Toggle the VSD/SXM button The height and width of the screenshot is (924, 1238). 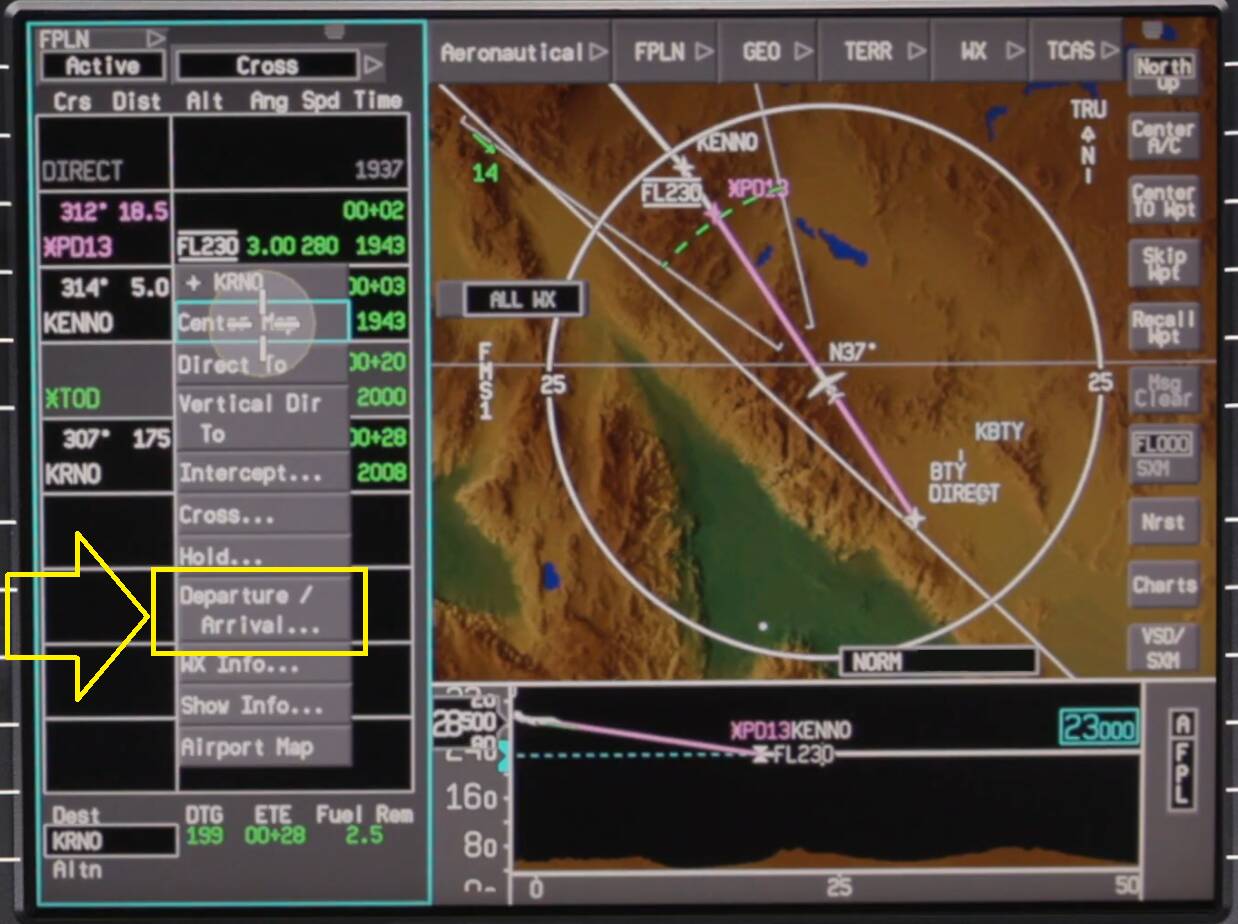[x=1163, y=647]
